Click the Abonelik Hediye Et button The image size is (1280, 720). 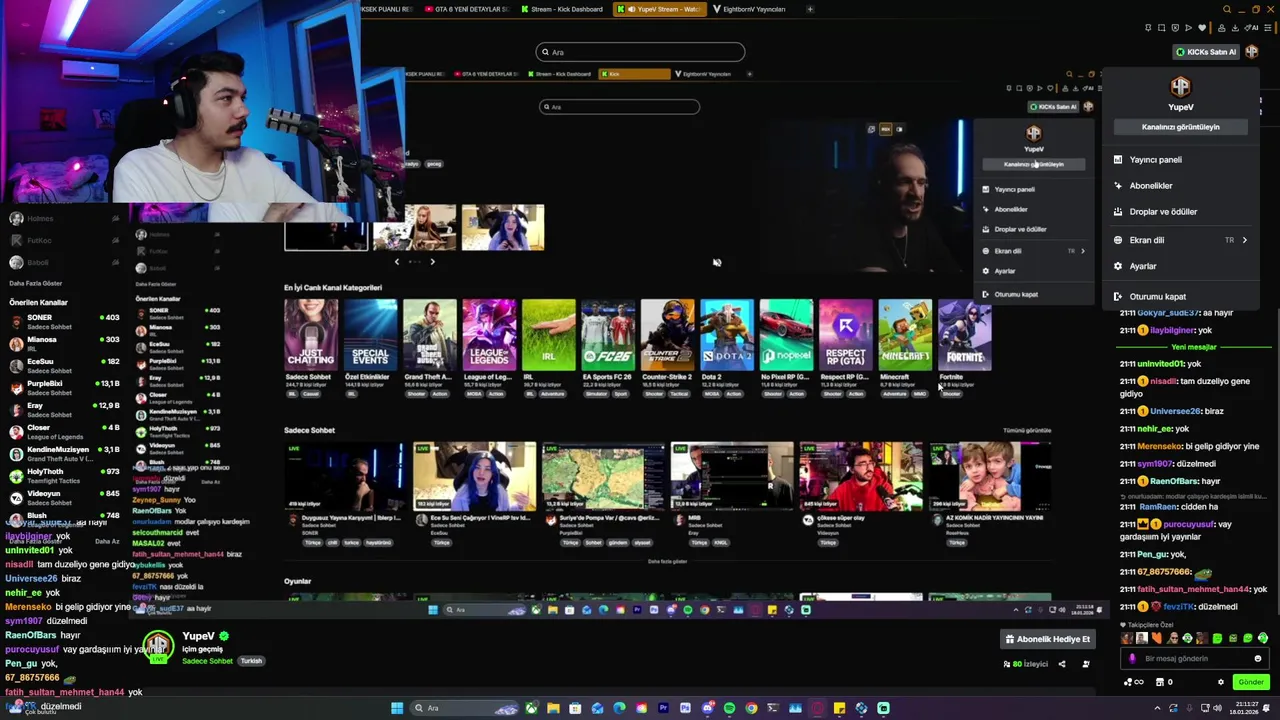tap(1048, 639)
